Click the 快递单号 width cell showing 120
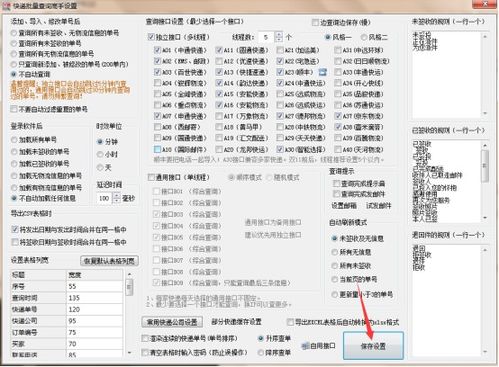 (95, 309)
